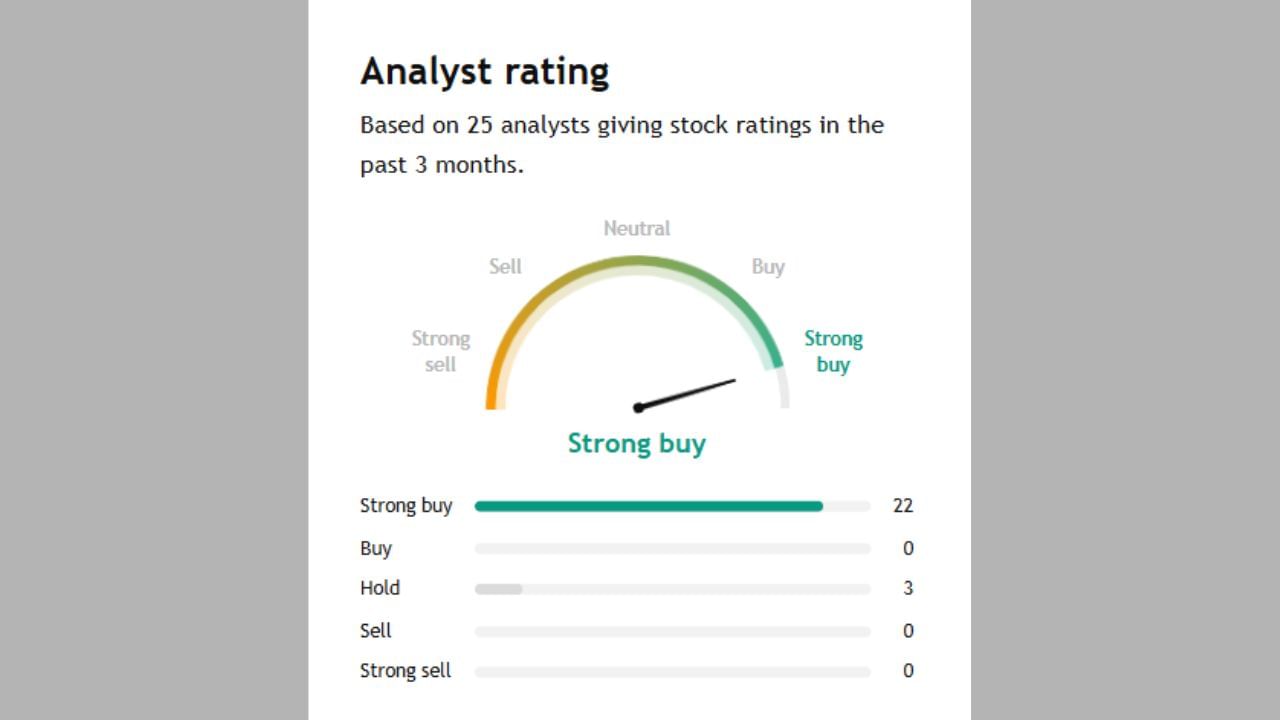Click the gray Sell label on gauge
Image resolution: width=1280 pixels, height=720 pixels.
click(x=505, y=266)
